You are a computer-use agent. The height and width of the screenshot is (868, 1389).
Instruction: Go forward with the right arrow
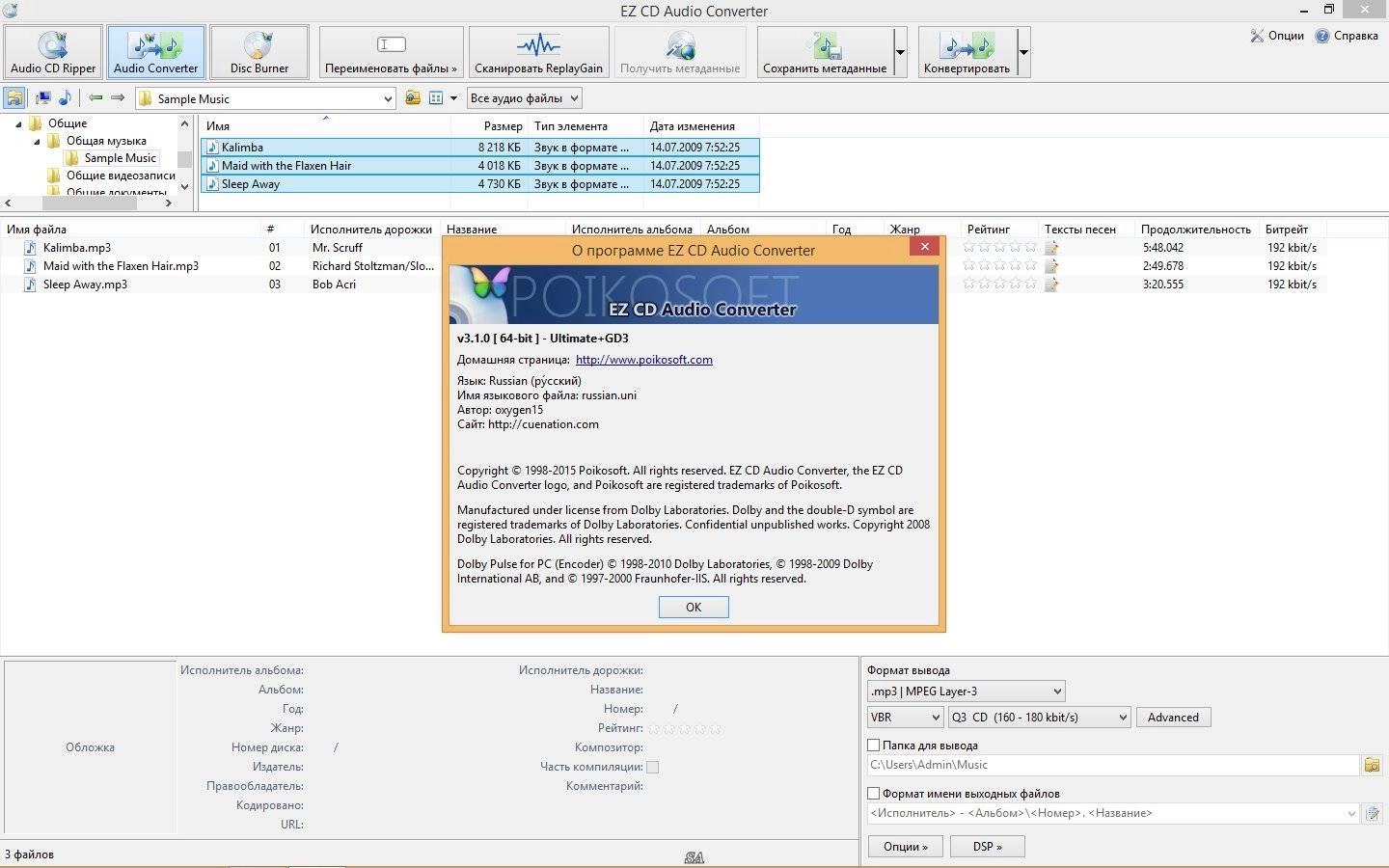point(118,97)
